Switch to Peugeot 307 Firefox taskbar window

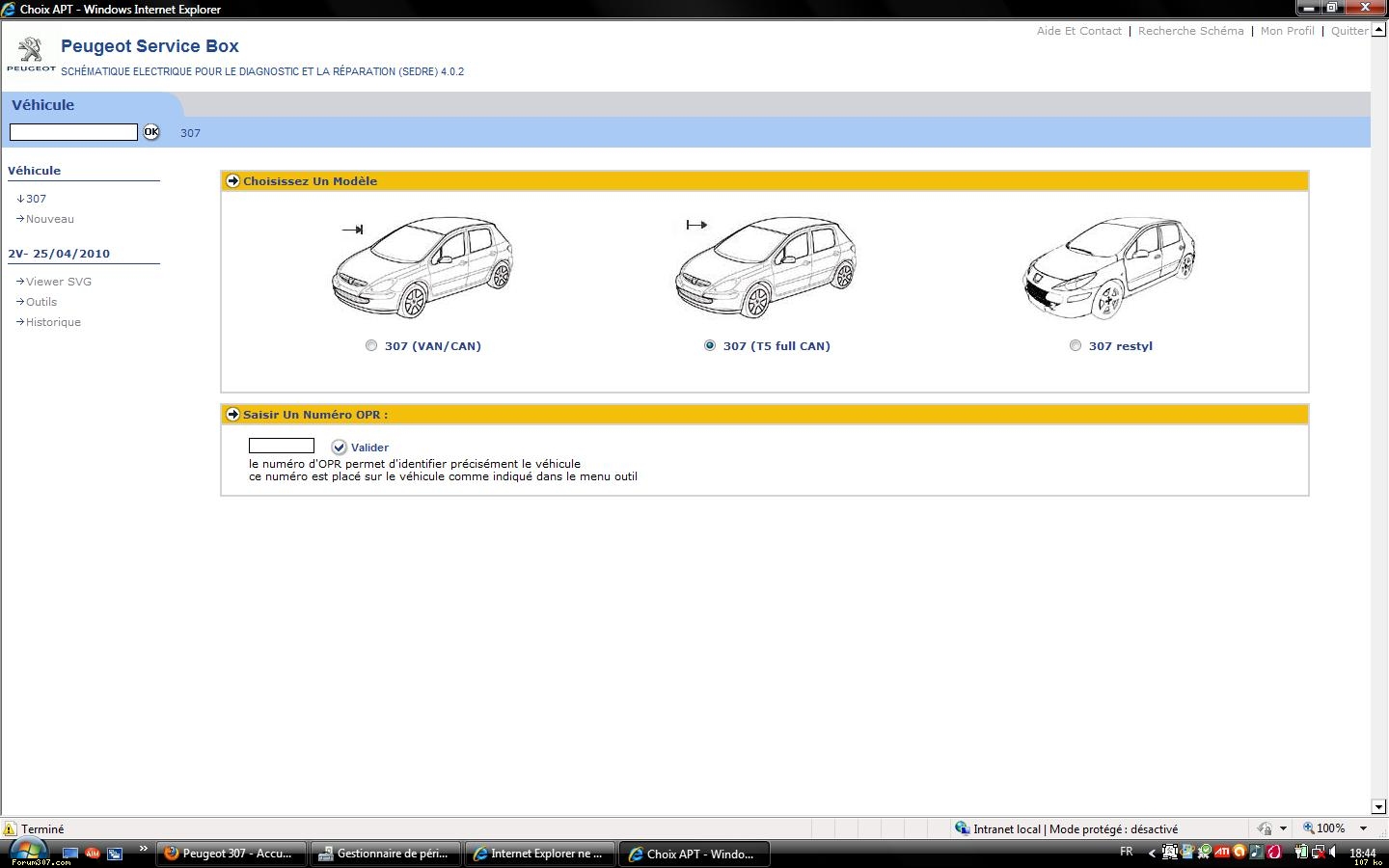tap(231, 854)
